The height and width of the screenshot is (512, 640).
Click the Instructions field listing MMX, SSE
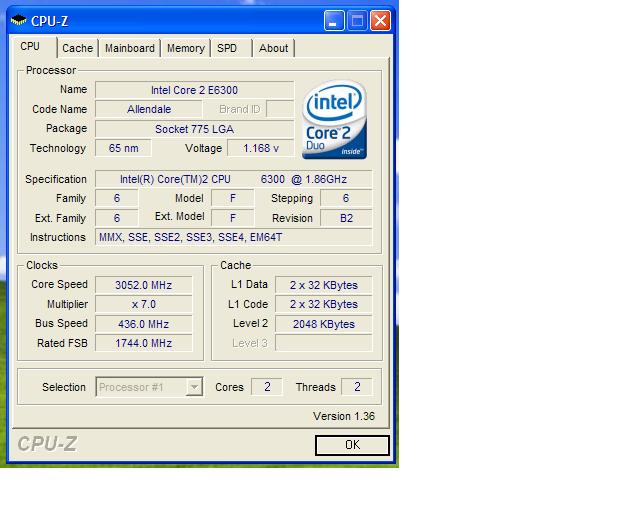[x=232, y=237]
